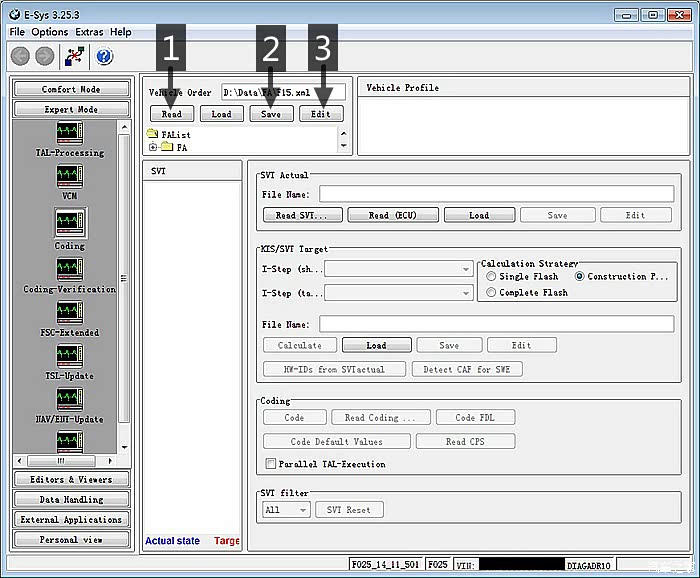Open the Extras menu
The image size is (700, 578).
[89, 32]
